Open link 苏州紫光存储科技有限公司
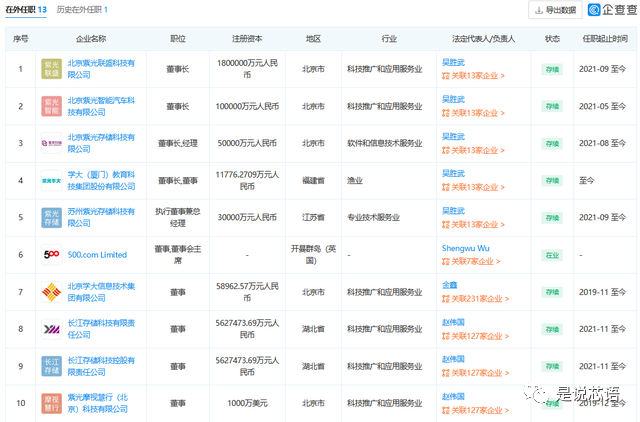 coord(101,218)
